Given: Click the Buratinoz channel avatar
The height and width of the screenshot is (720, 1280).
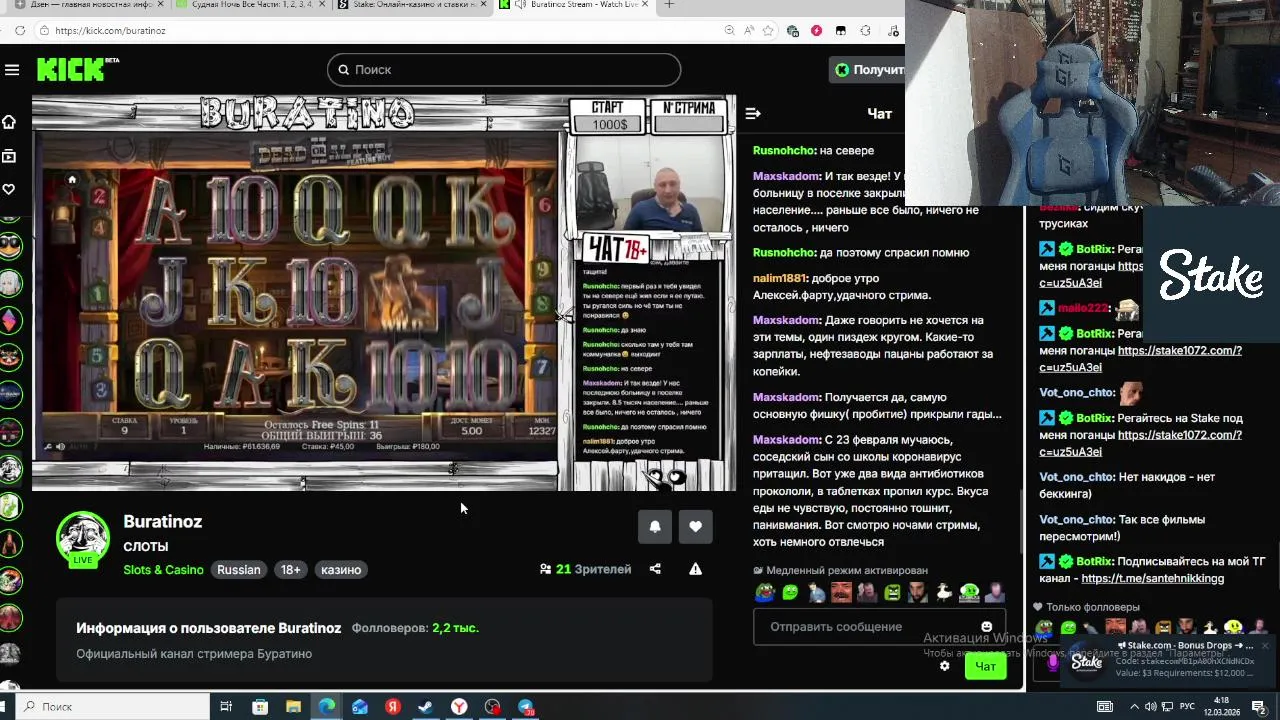Looking at the screenshot, I should point(82,537).
